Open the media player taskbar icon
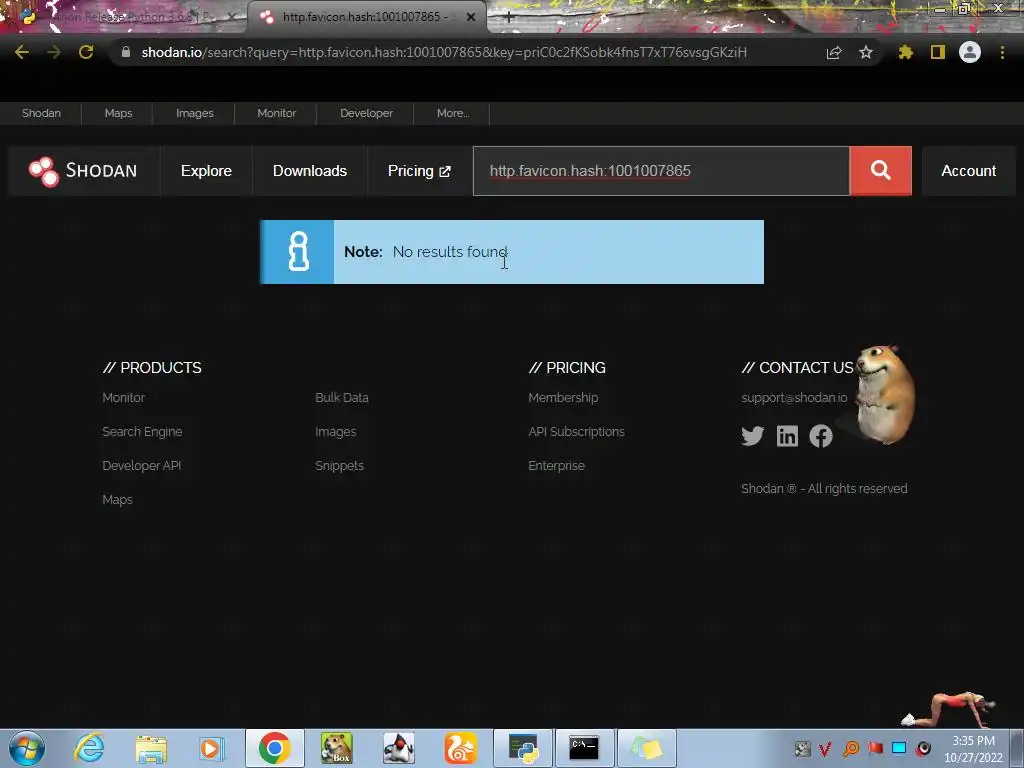Image resolution: width=1024 pixels, height=768 pixels. point(211,748)
